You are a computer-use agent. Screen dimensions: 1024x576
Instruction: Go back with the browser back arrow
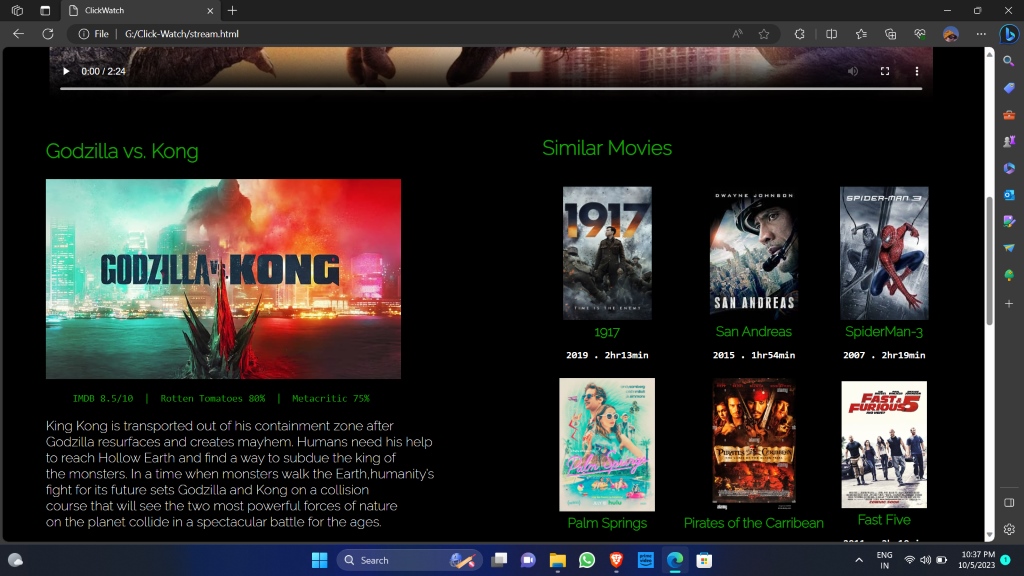click(x=18, y=34)
